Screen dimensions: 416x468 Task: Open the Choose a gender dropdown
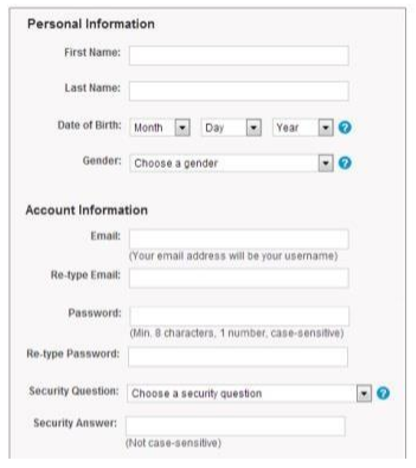[x=232, y=163]
